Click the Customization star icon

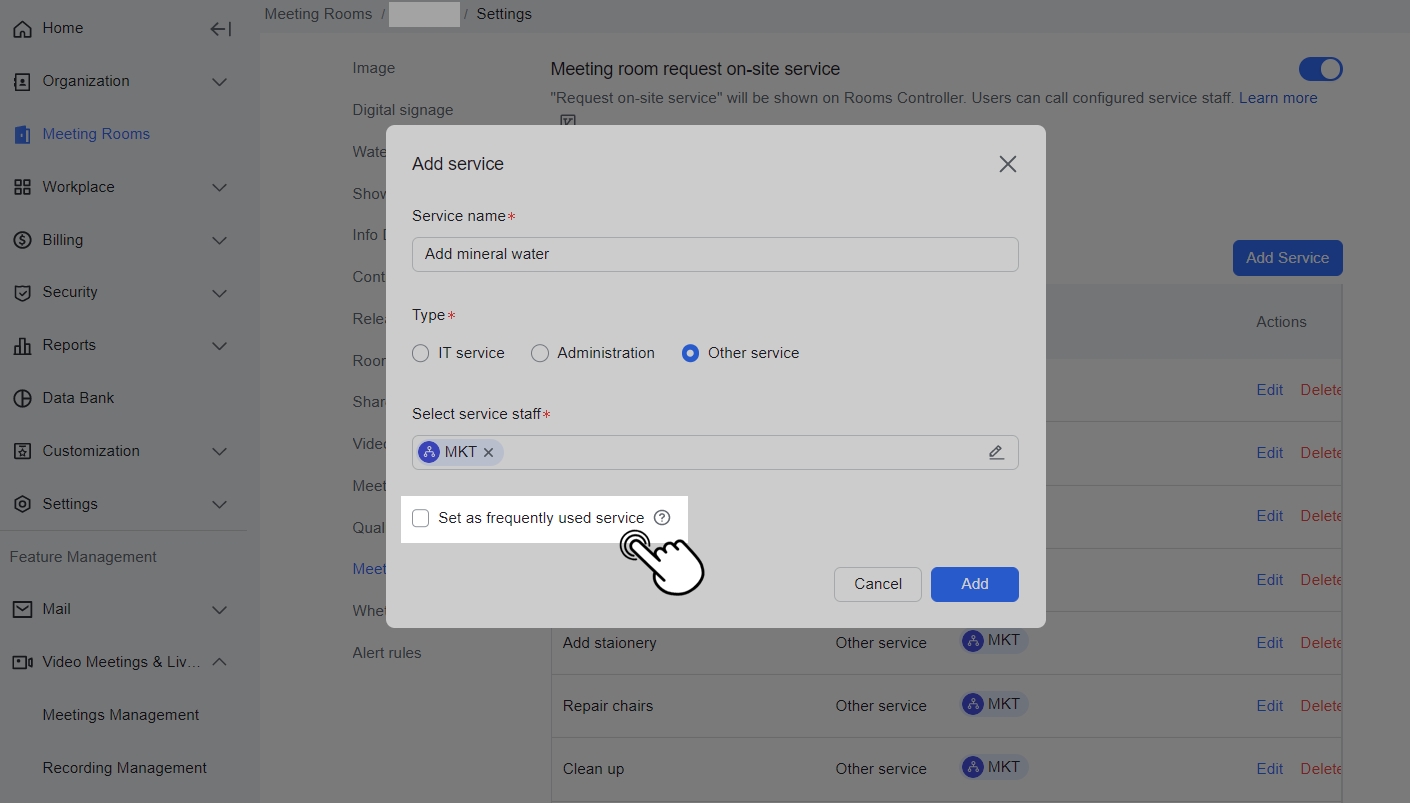coord(22,451)
